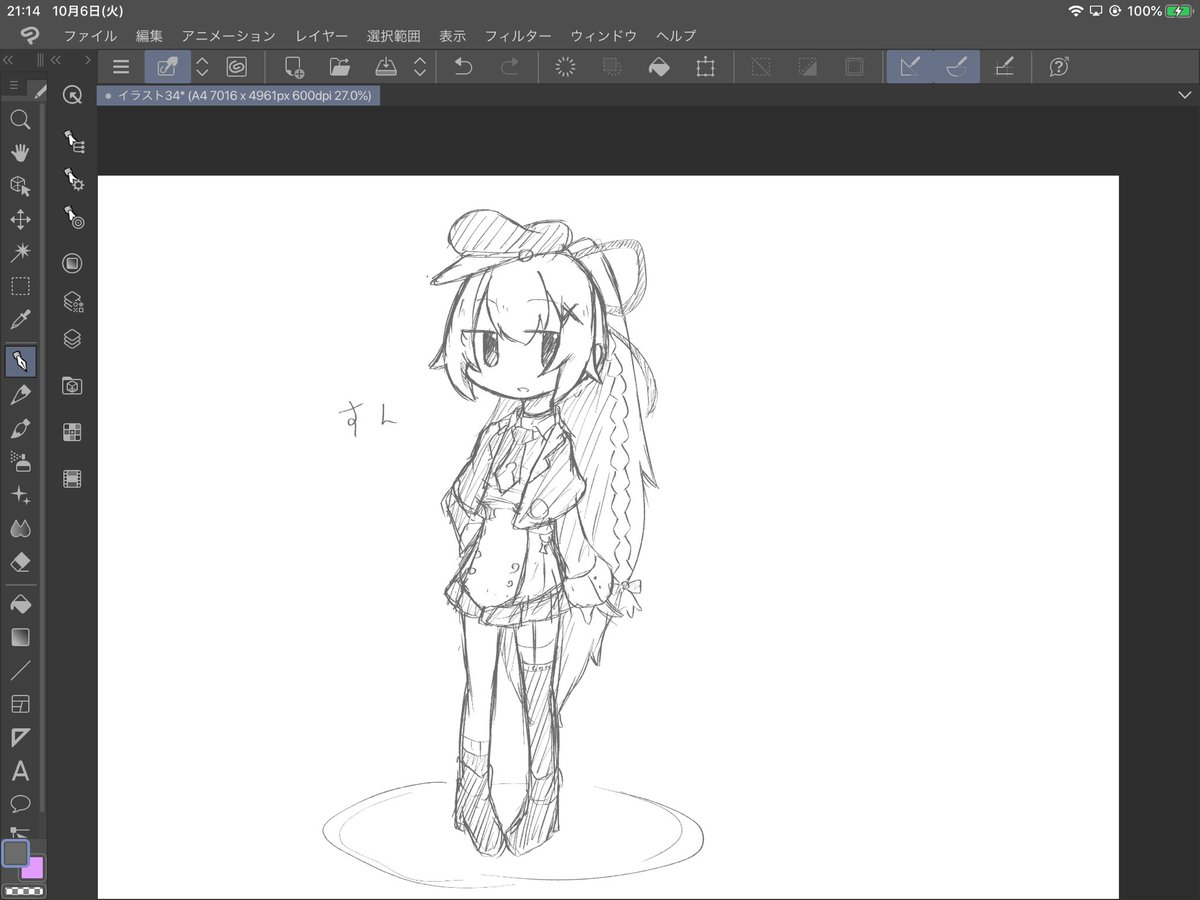Select the Frame border tool
This screenshot has width=1200, height=900.
click(x=20, y=705)
